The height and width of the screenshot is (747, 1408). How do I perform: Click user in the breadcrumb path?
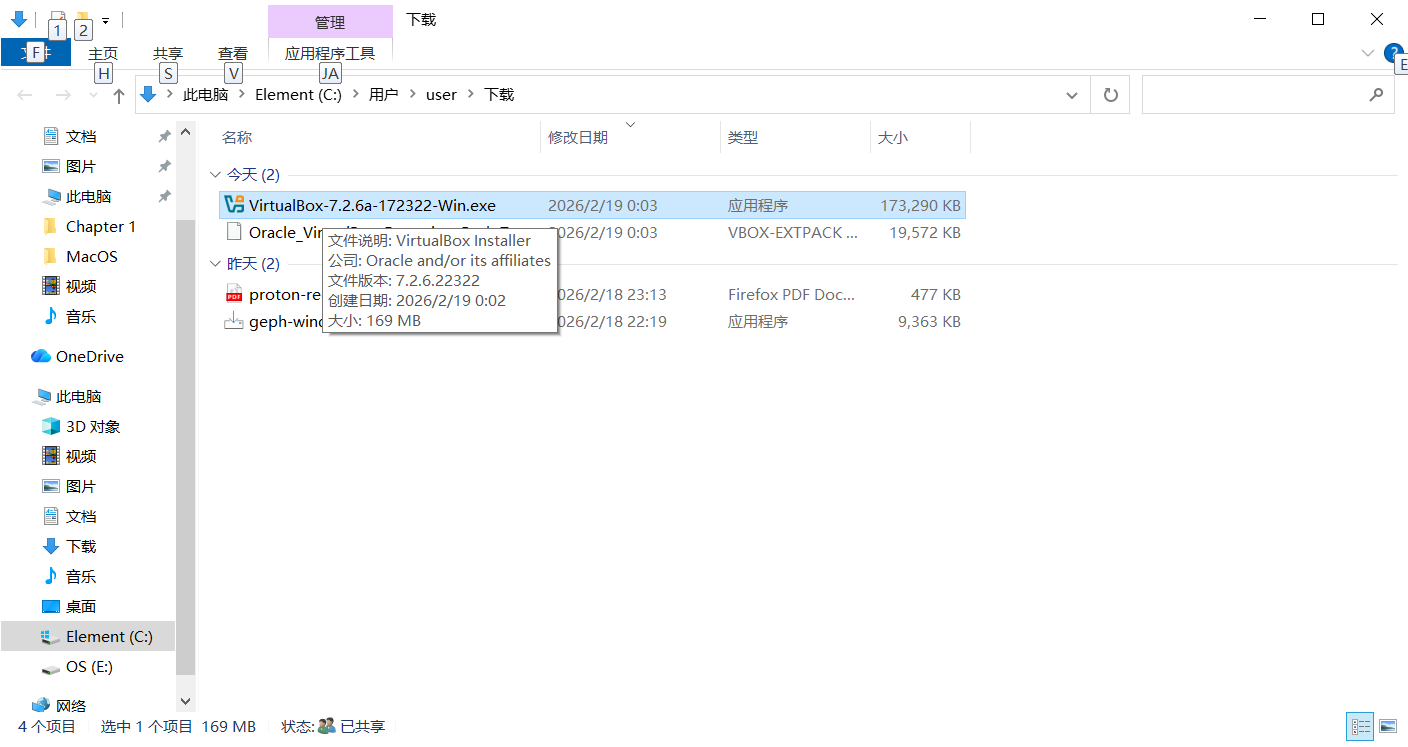(441, 95)
